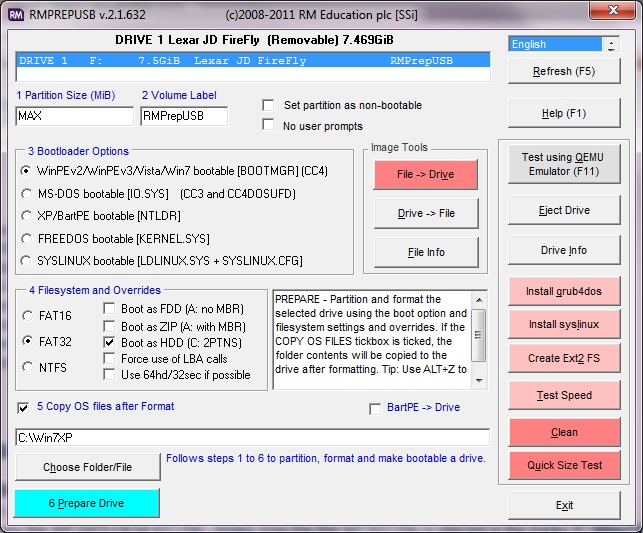Image resolution: width=643 pixels, height=533 pixels.
Task: Untick Copy OS files after Format
Action: pos(23,408)
